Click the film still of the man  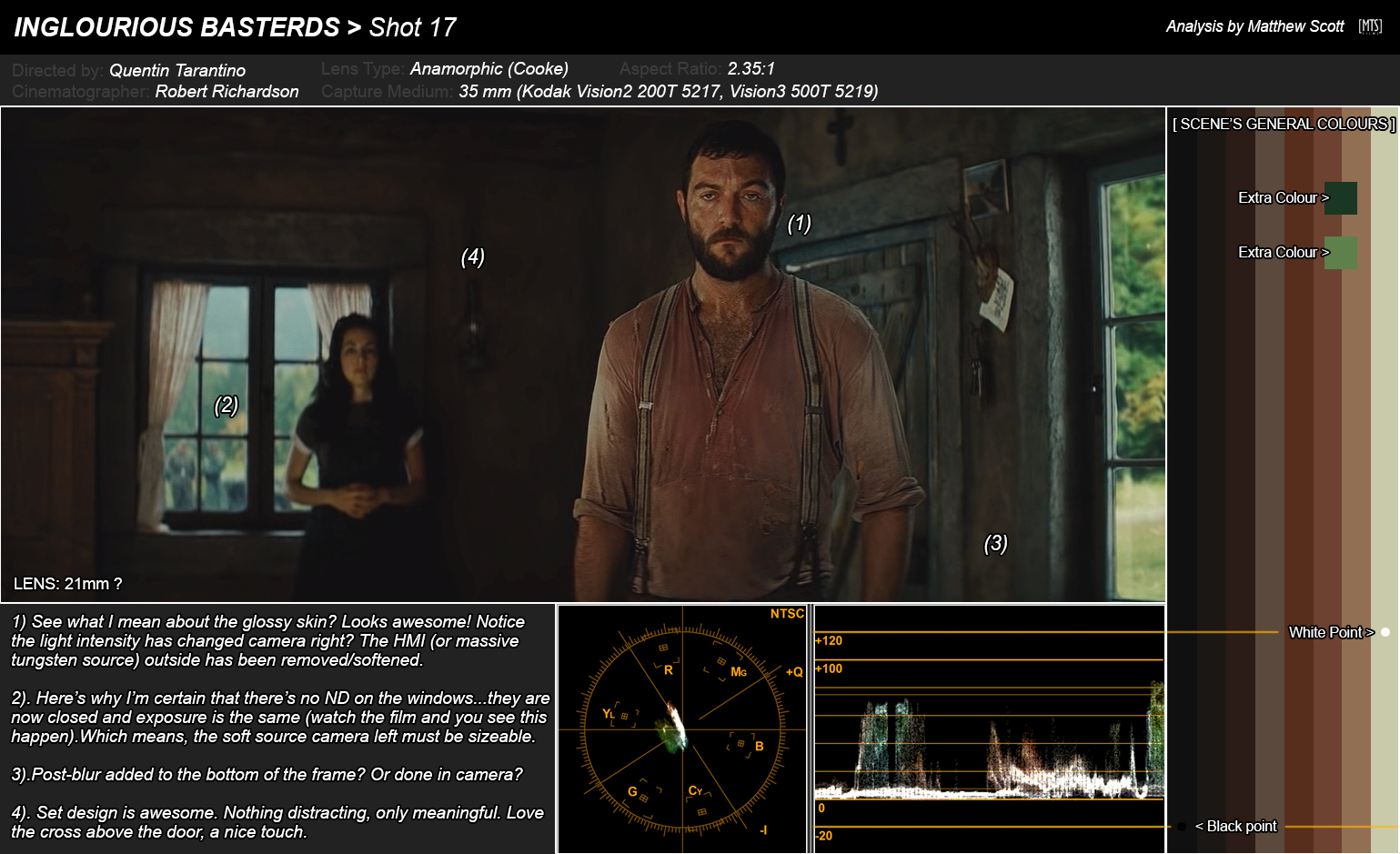pyautogui.click(x=583, y=355)
